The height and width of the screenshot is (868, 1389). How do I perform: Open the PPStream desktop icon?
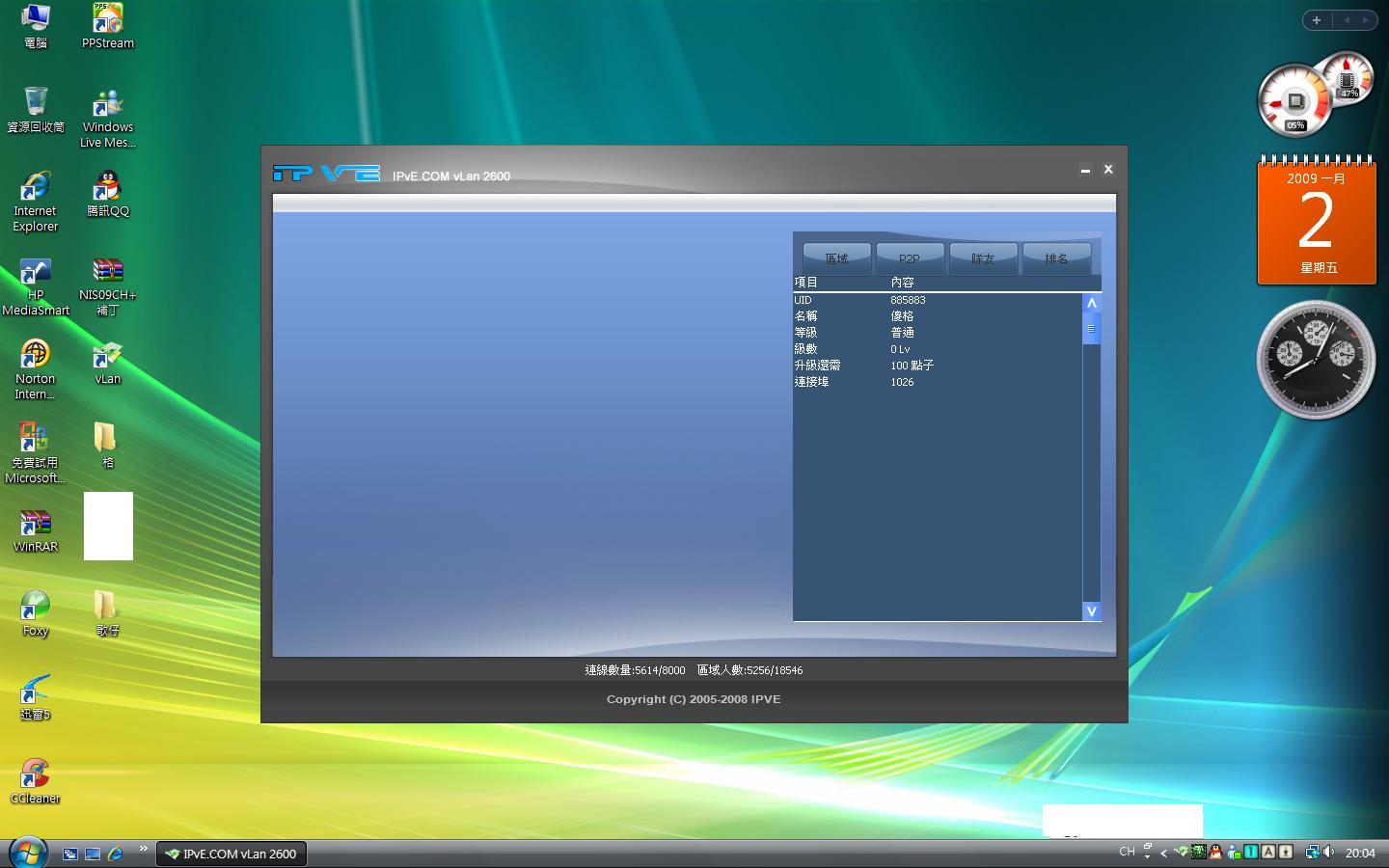coord(107,25)
